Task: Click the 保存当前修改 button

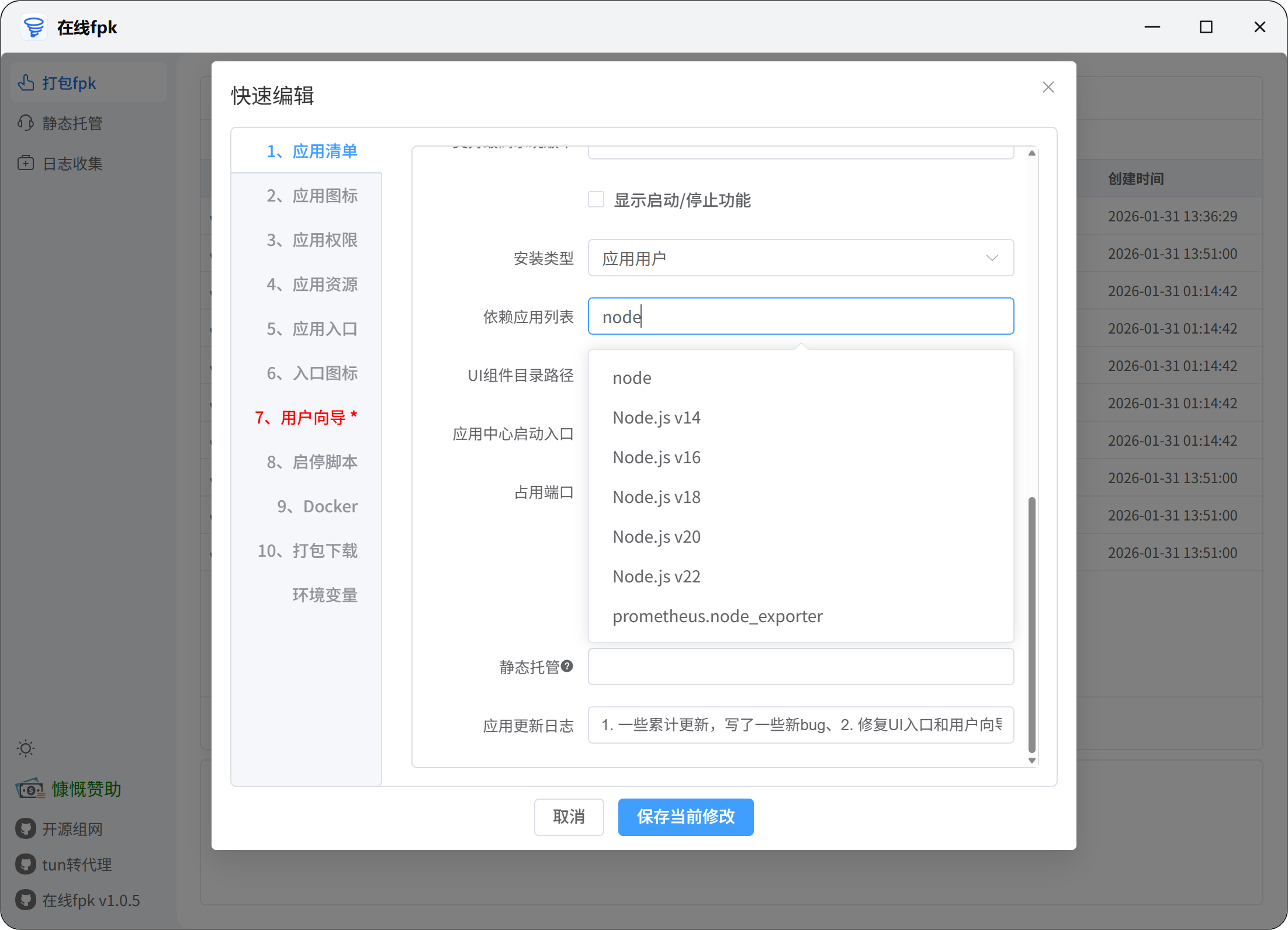Action: tap(685, 817)
